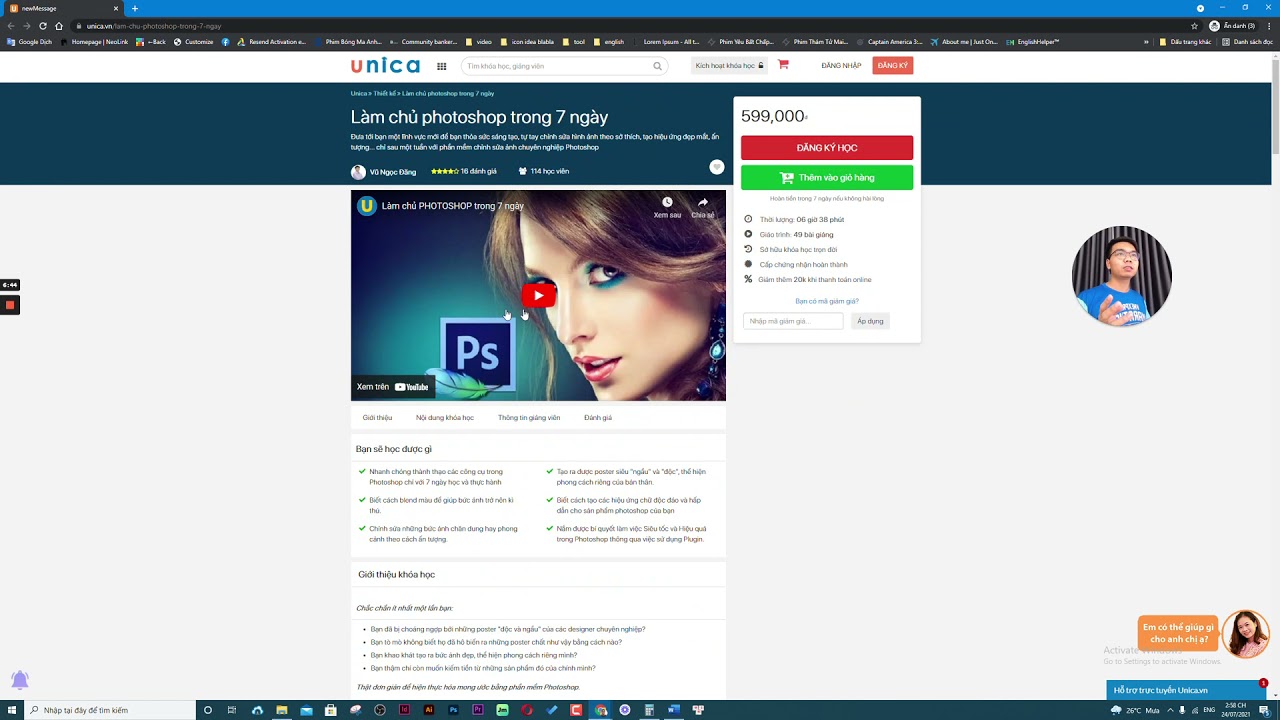
Task: Click the Xem sau clock icon
Action: (667, 202)
